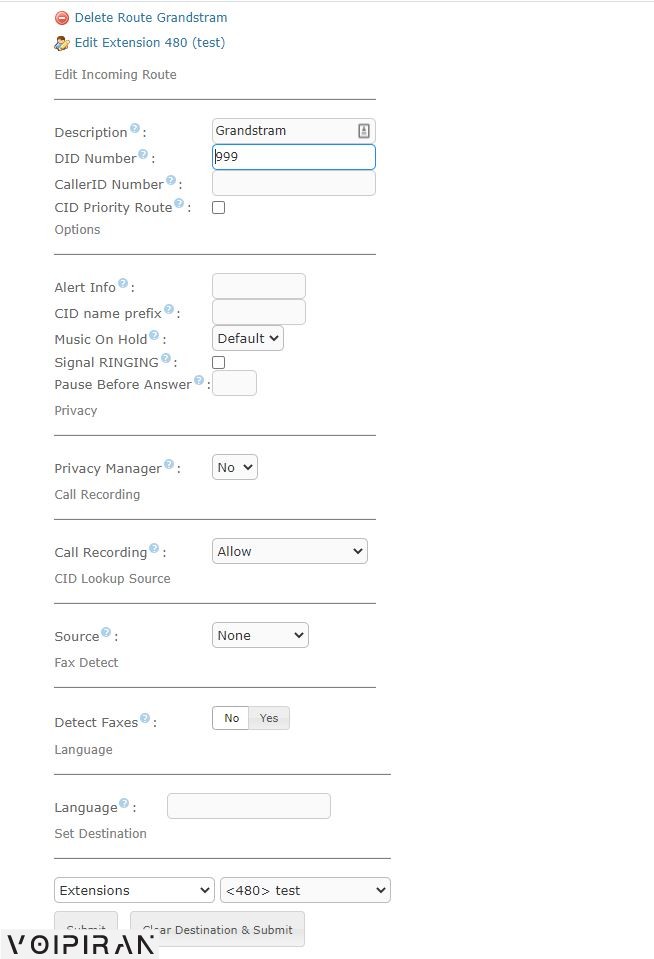Click the Edit Incoming Route heading
The image size is (654, 959).
[x=116, y=75]
